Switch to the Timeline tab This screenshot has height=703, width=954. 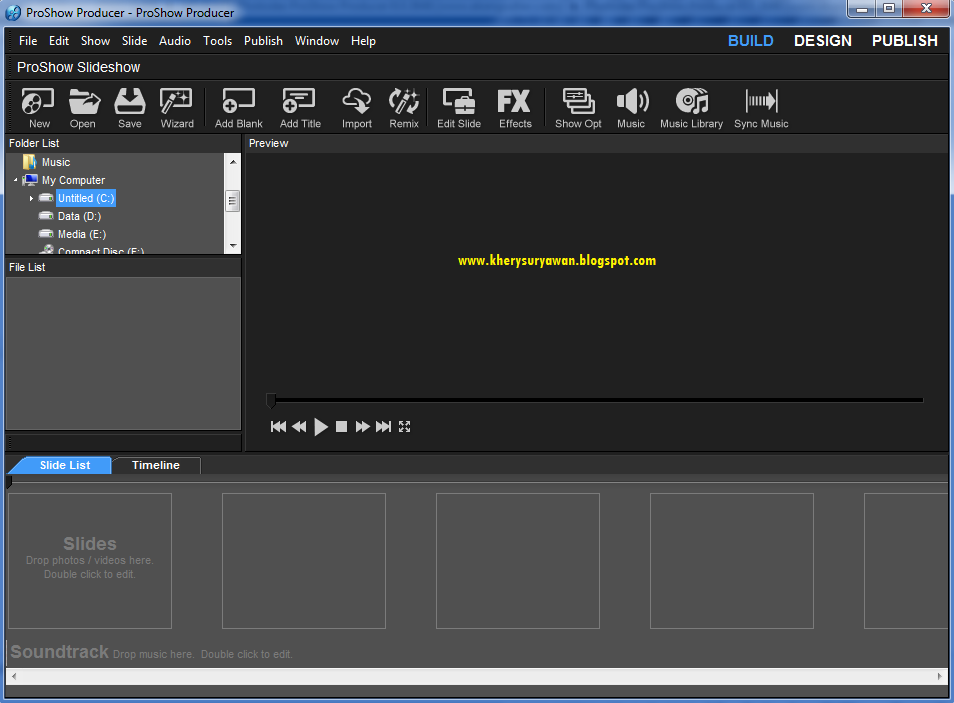coord(156,465)
